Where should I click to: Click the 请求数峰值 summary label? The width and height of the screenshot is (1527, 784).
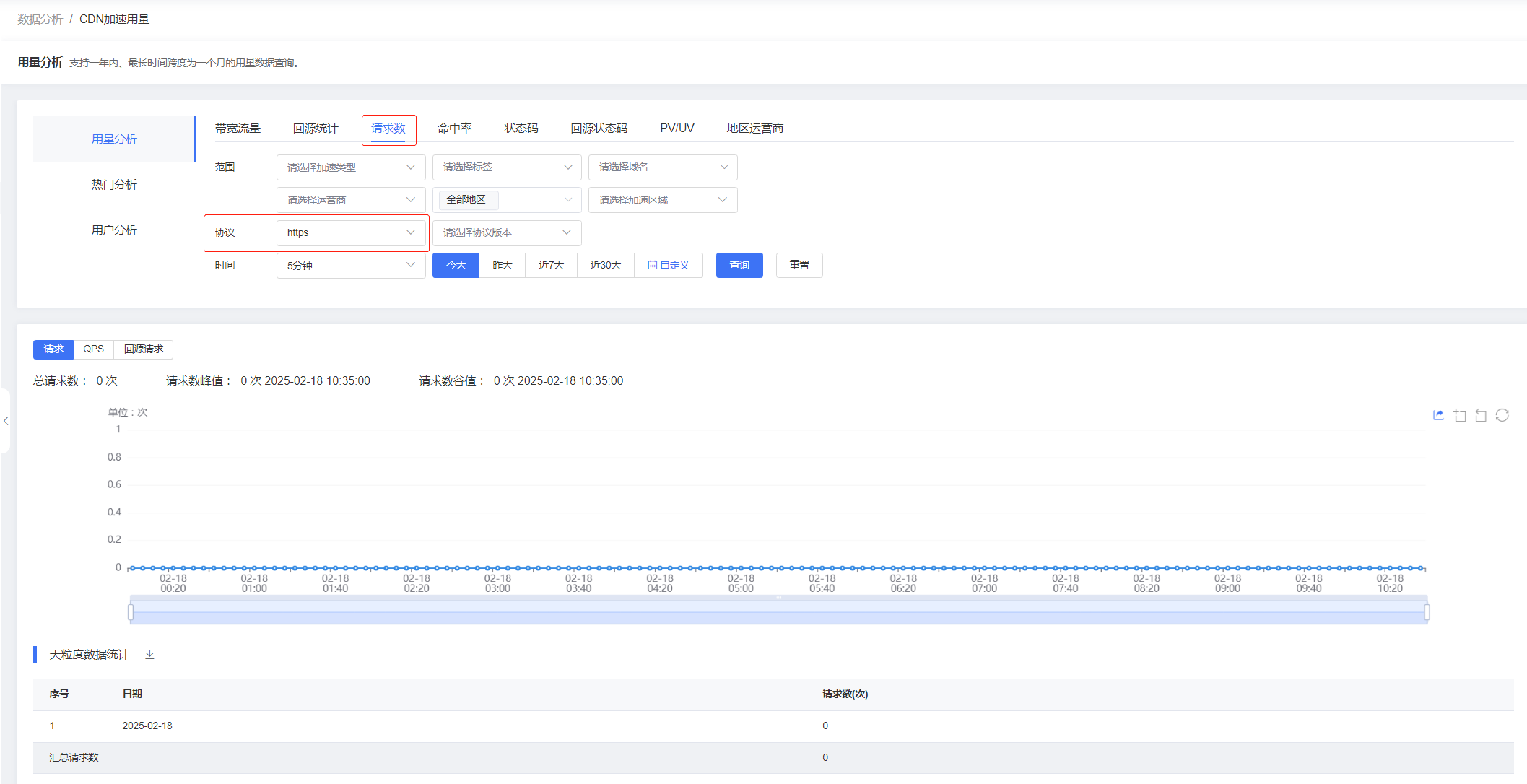coord(199,380)
